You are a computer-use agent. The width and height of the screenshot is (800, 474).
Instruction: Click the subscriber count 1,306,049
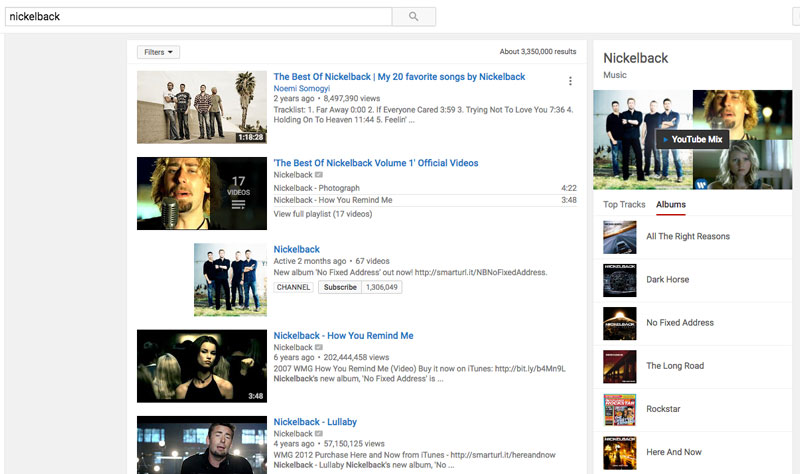[382, 287]
